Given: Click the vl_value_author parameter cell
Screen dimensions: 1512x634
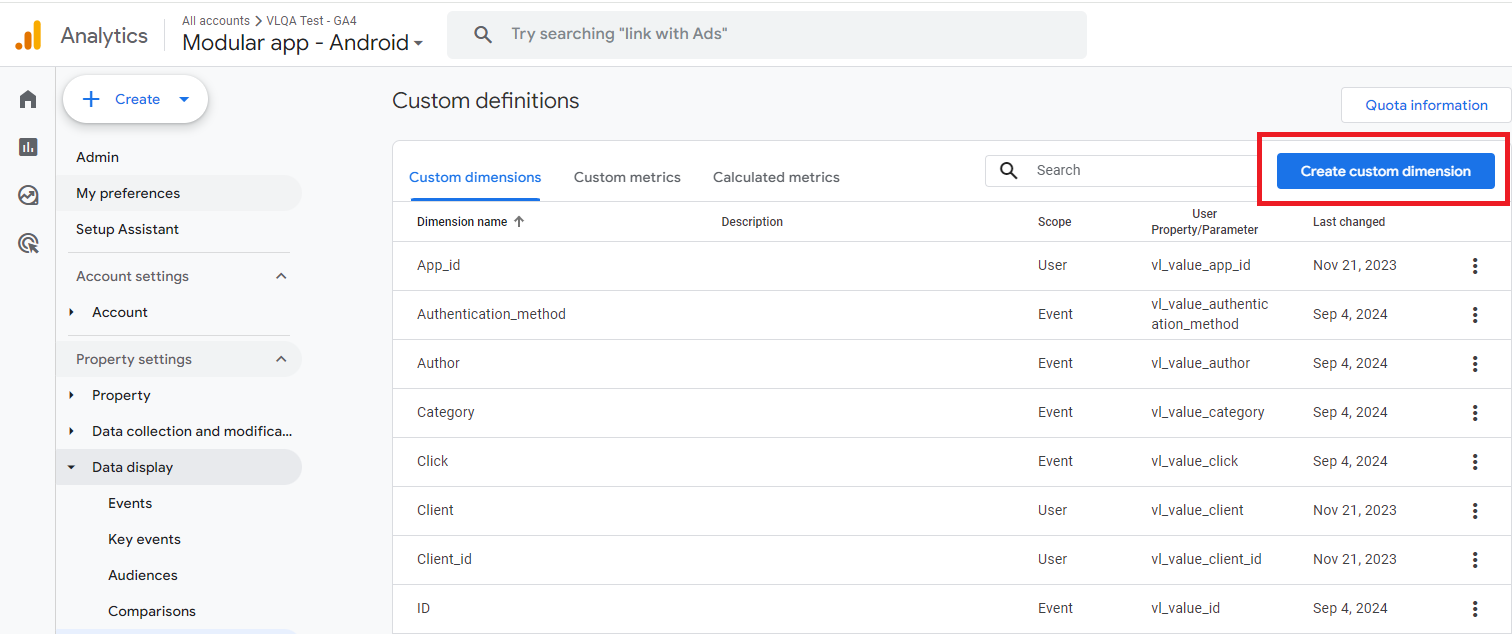Looking at the screenshot, I should pyautogui.click(x=1200, y=363).
